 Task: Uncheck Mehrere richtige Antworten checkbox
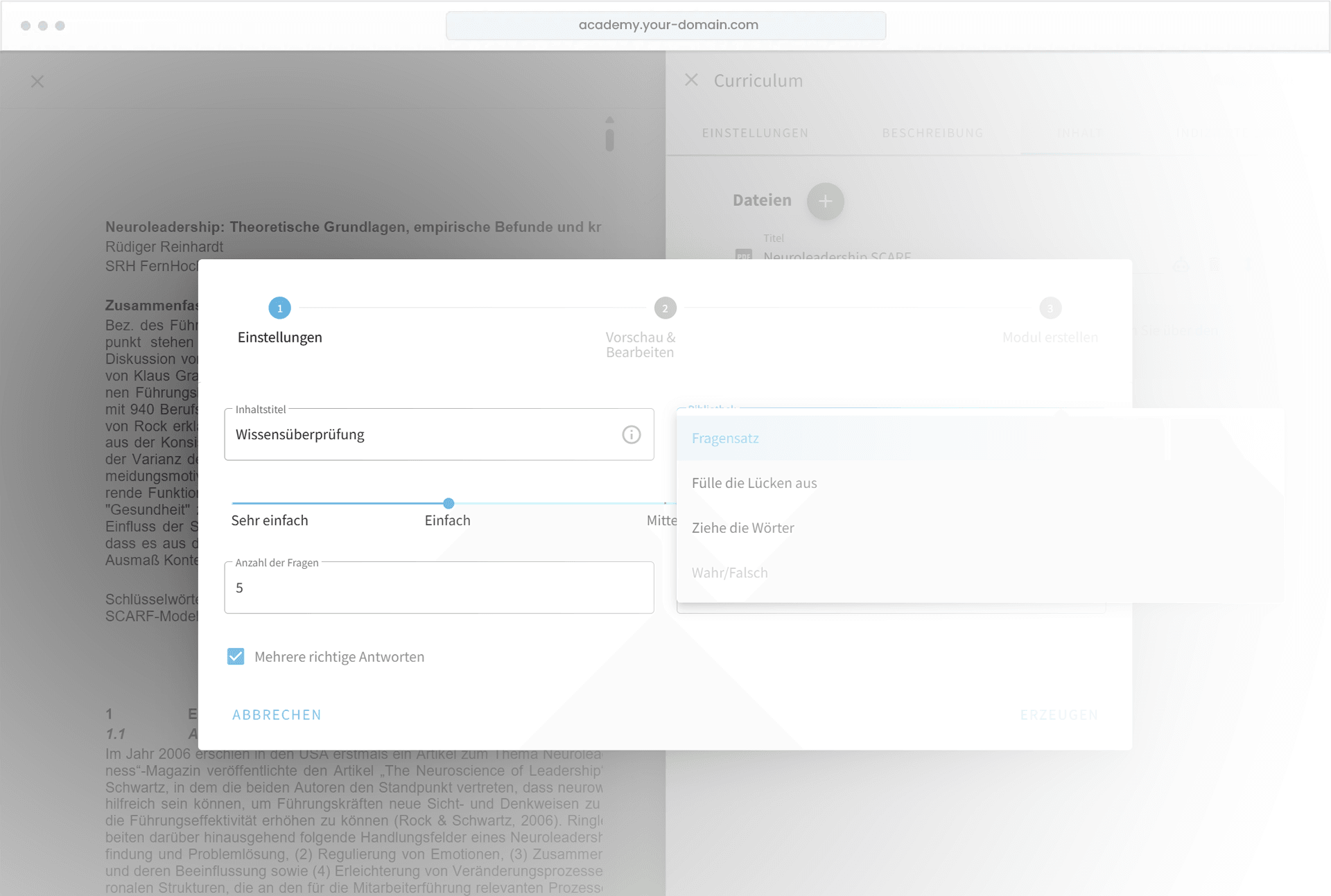pyautogui.click(x=236, y=656)
